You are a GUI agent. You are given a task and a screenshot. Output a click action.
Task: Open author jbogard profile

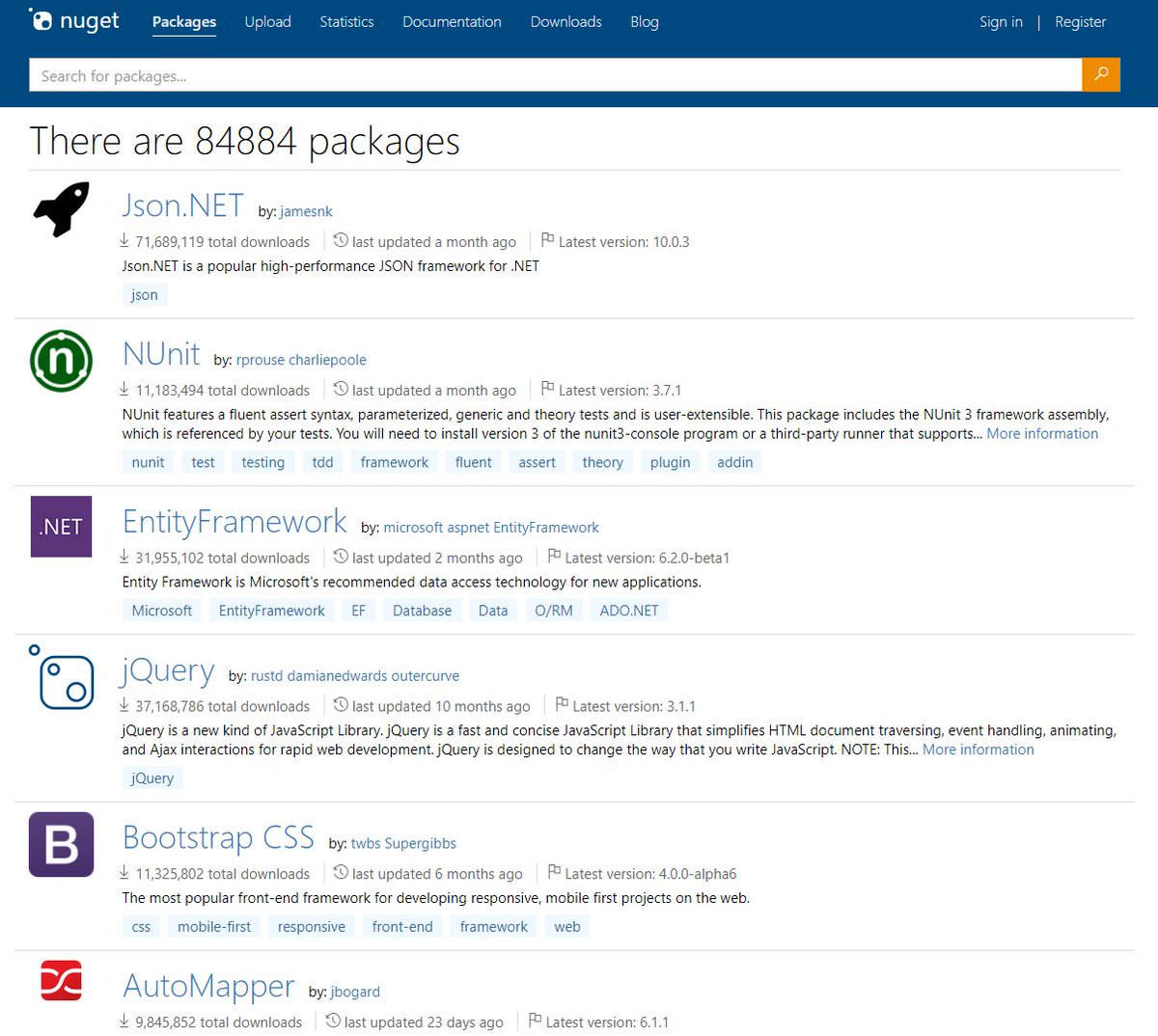[x=355, y=992]
